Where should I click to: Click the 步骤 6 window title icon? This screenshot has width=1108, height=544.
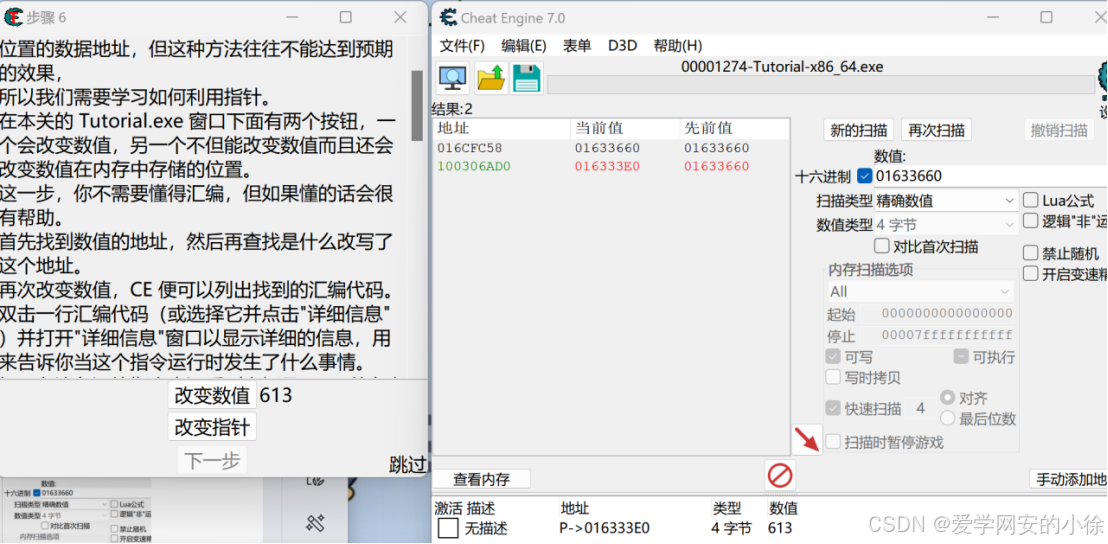tap(13, 16)
